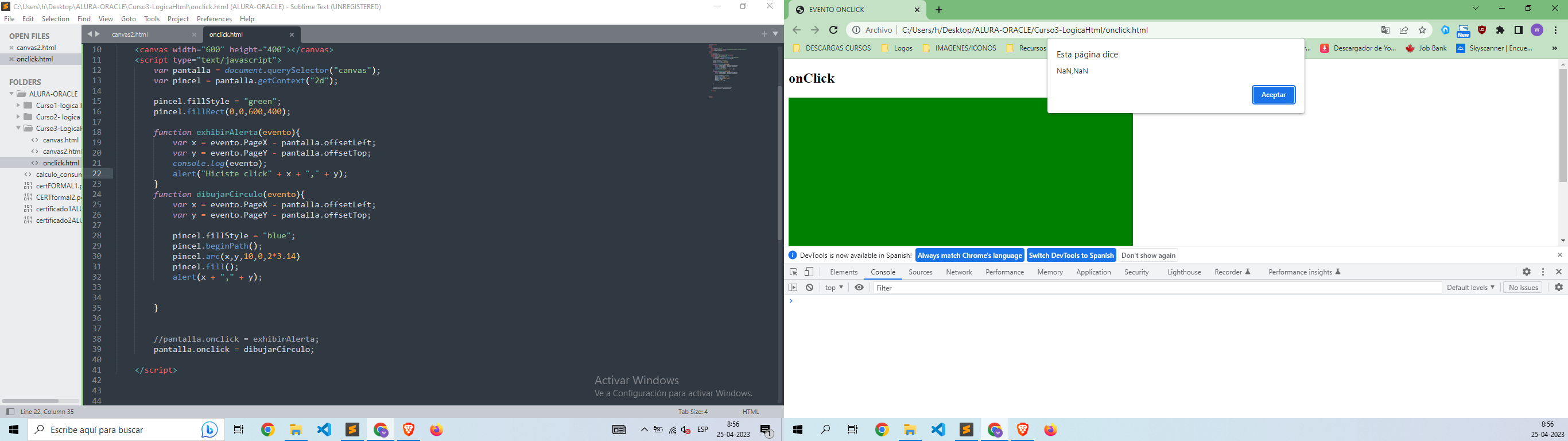Click the DevTools inspect element picker icon

point(794,272)
